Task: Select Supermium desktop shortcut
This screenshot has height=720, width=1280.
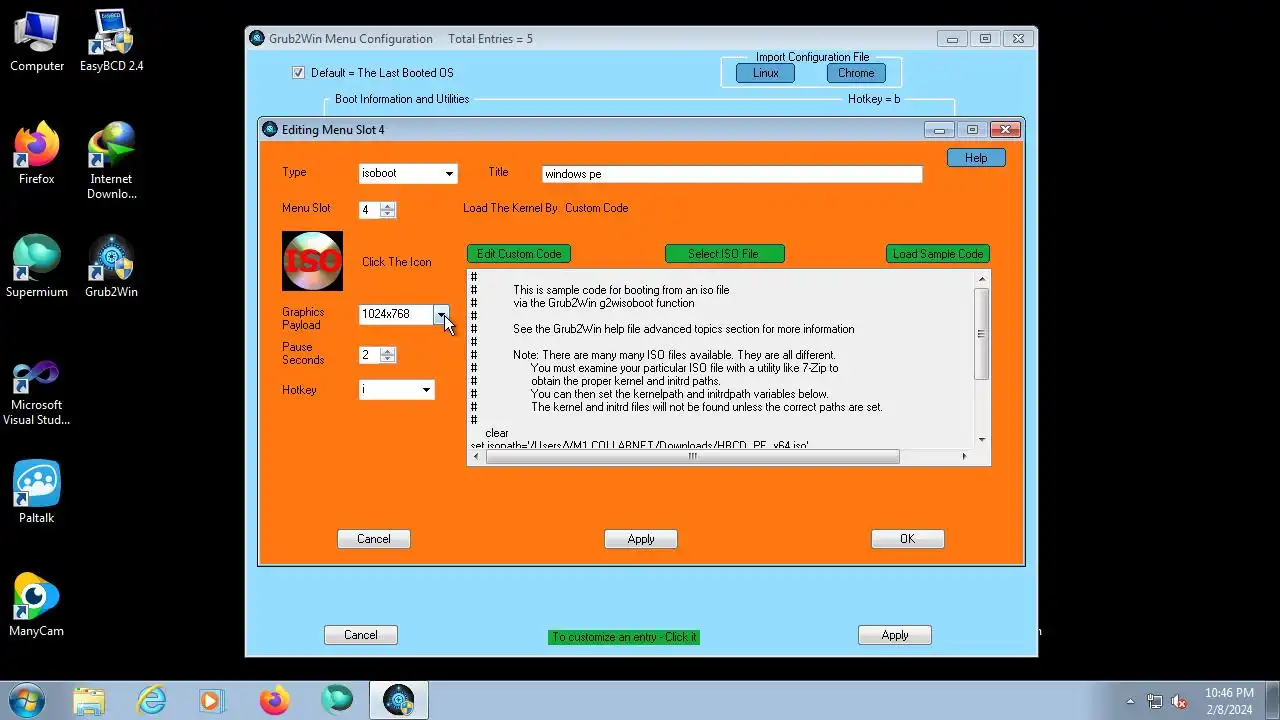Action: click(37, 267)
